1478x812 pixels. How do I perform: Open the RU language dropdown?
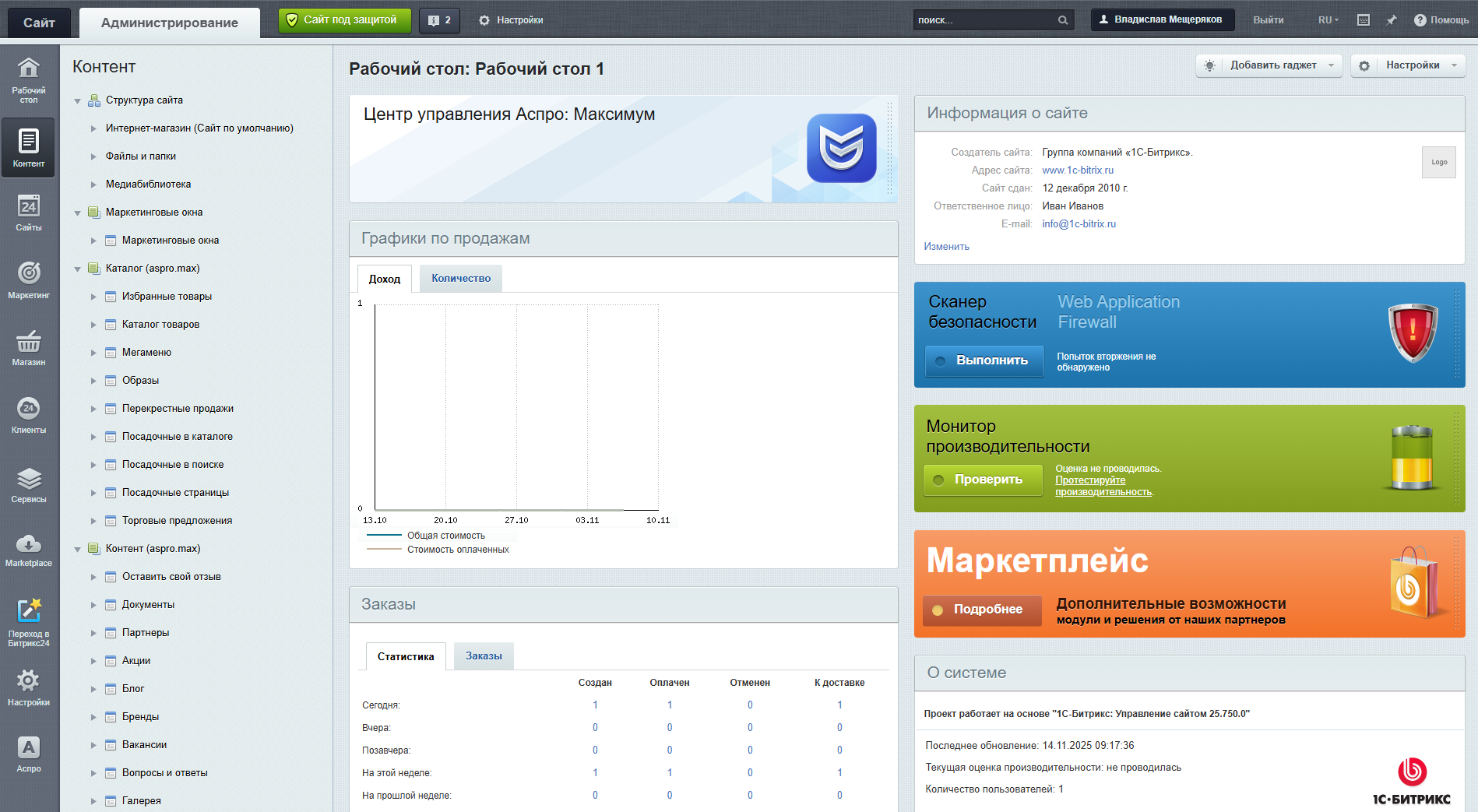(1328, 20)
